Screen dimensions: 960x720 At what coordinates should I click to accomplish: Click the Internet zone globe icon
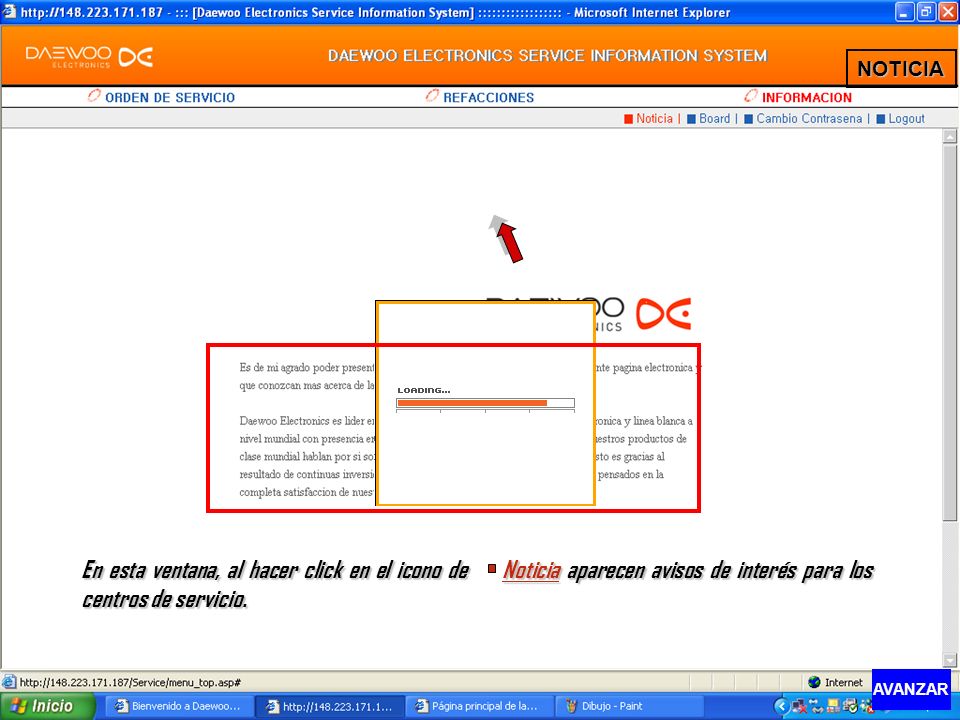(x=814, y=682)
